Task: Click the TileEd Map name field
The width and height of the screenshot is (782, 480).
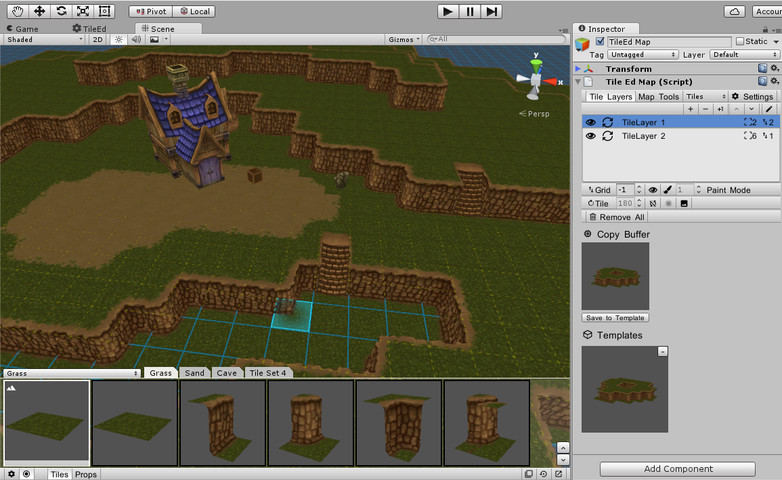Action: 669,42
